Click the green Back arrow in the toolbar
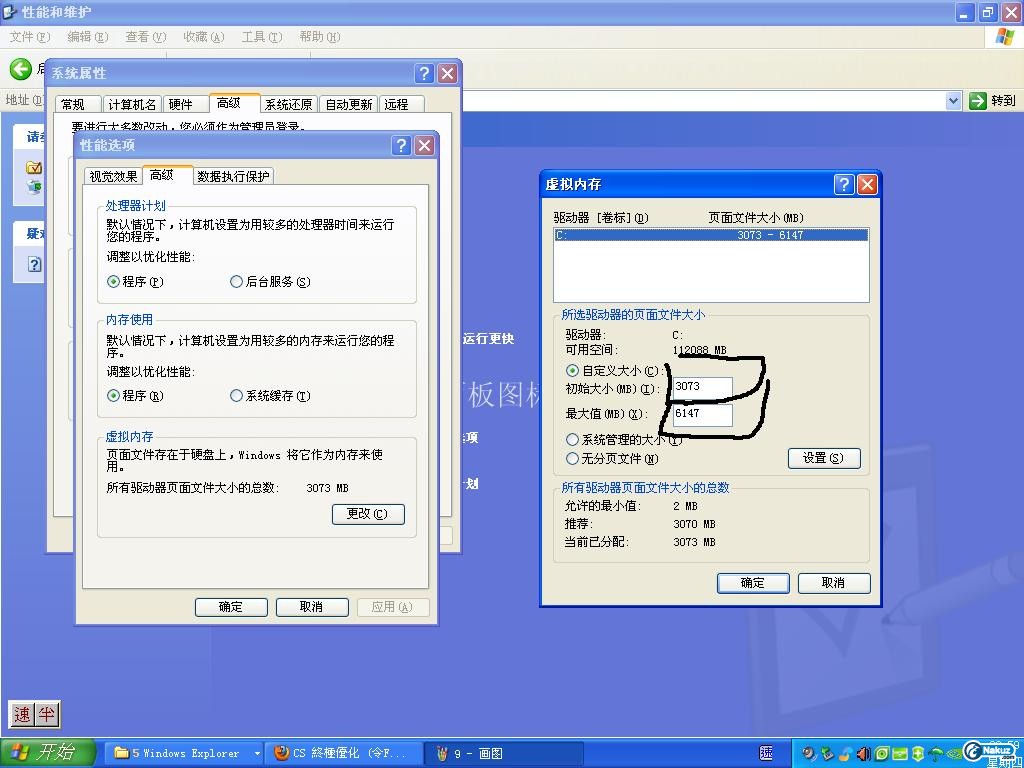Viewport: 1024px width, 768px height. point(20,69)
